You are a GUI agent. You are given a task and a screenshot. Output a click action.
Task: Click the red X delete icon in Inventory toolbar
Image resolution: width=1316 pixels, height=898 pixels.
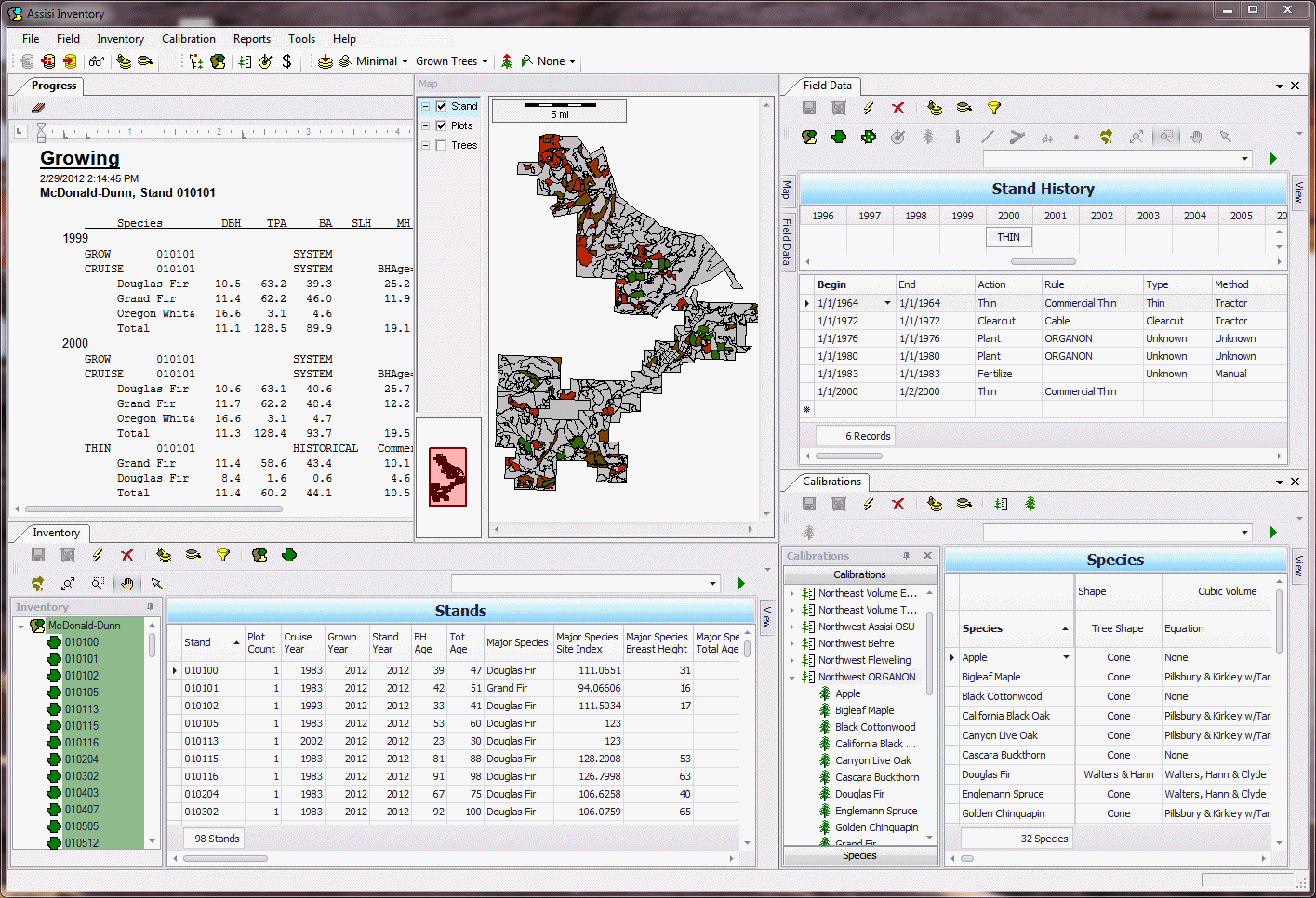(127, 555)
